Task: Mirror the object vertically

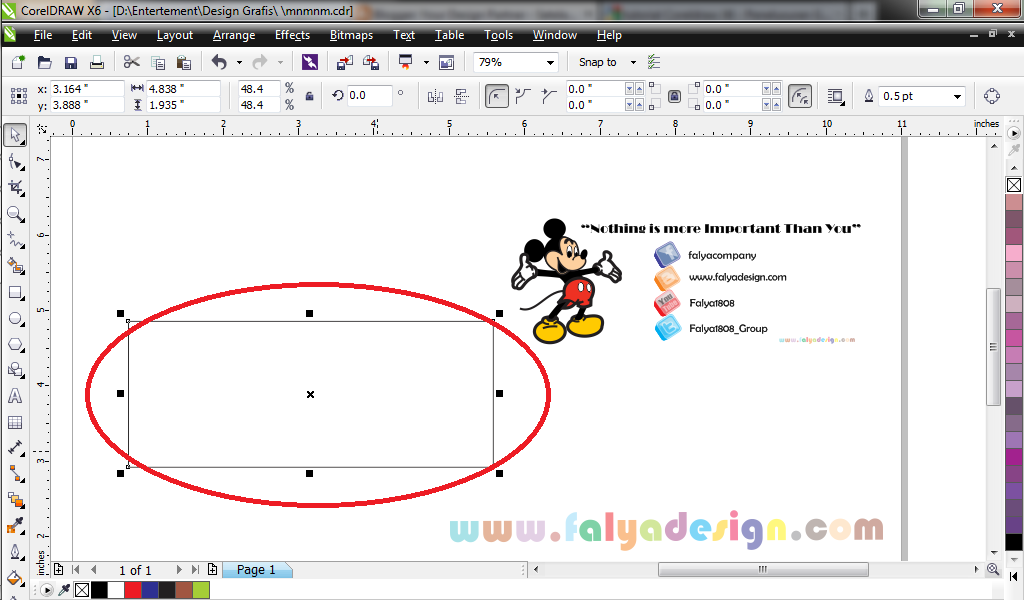Action: 462,97
